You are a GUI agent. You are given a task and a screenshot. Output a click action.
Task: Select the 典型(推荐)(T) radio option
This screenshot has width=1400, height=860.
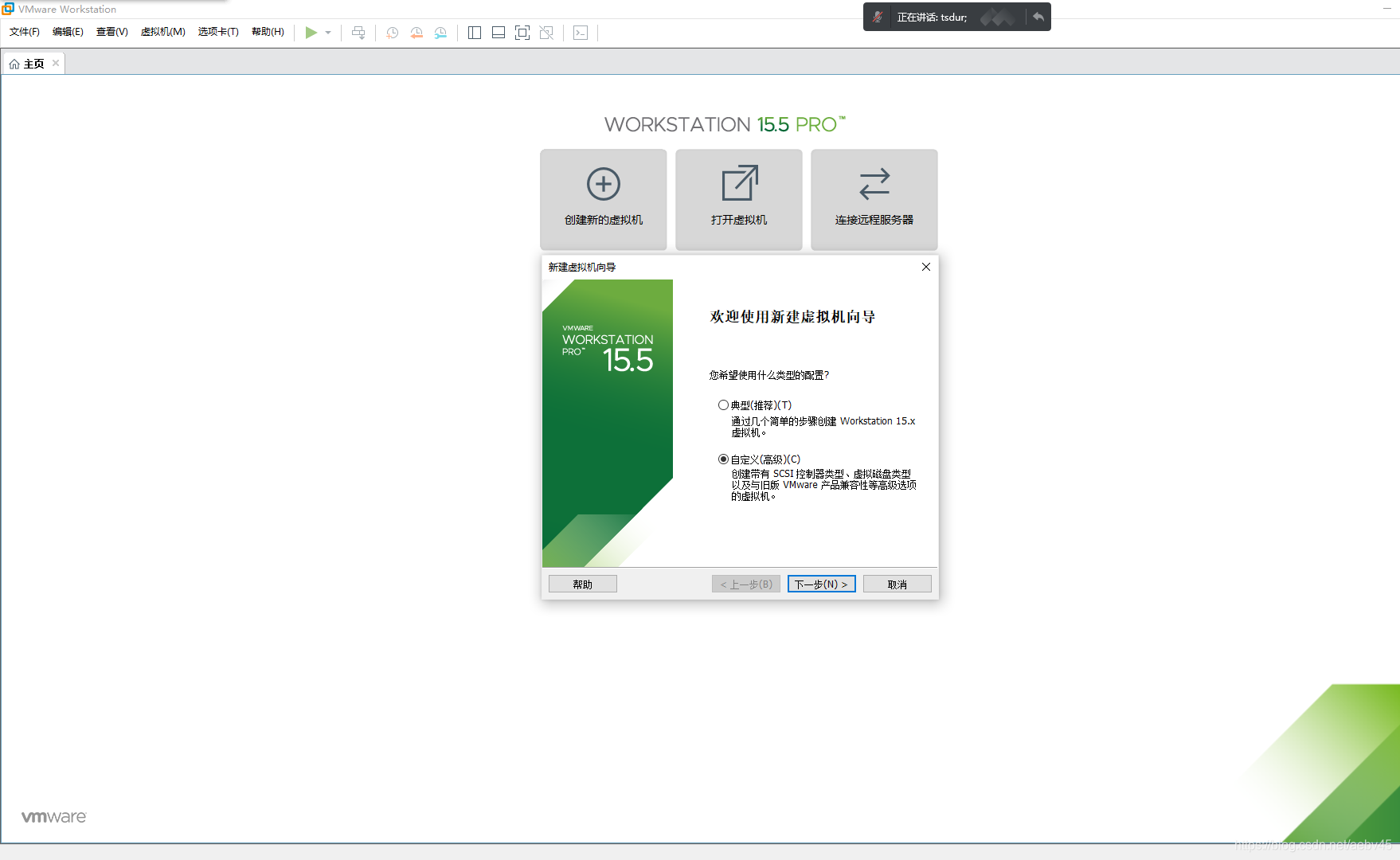[723, 405]
